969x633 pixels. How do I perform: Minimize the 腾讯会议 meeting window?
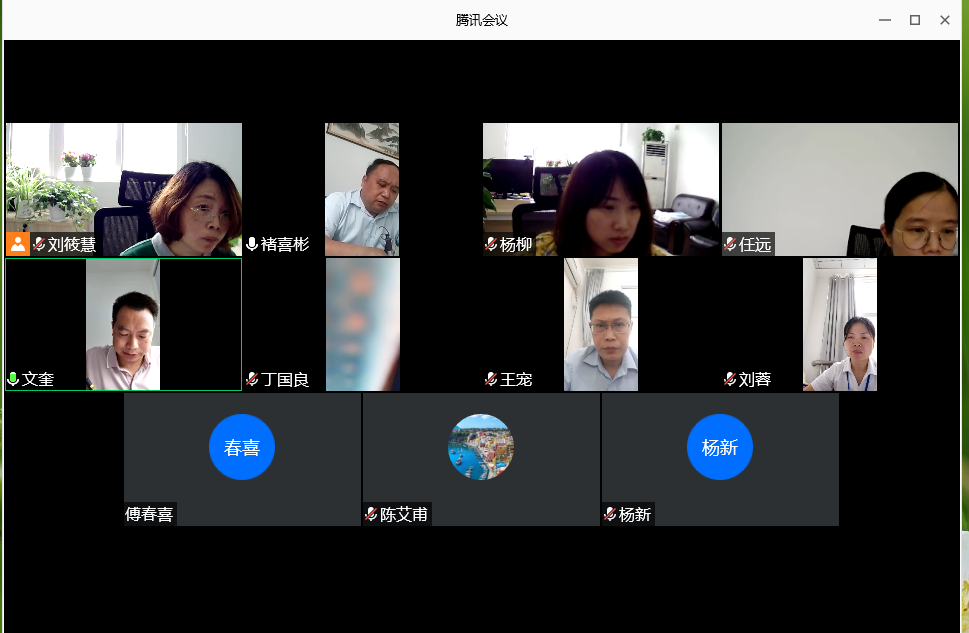coord(884,20)
